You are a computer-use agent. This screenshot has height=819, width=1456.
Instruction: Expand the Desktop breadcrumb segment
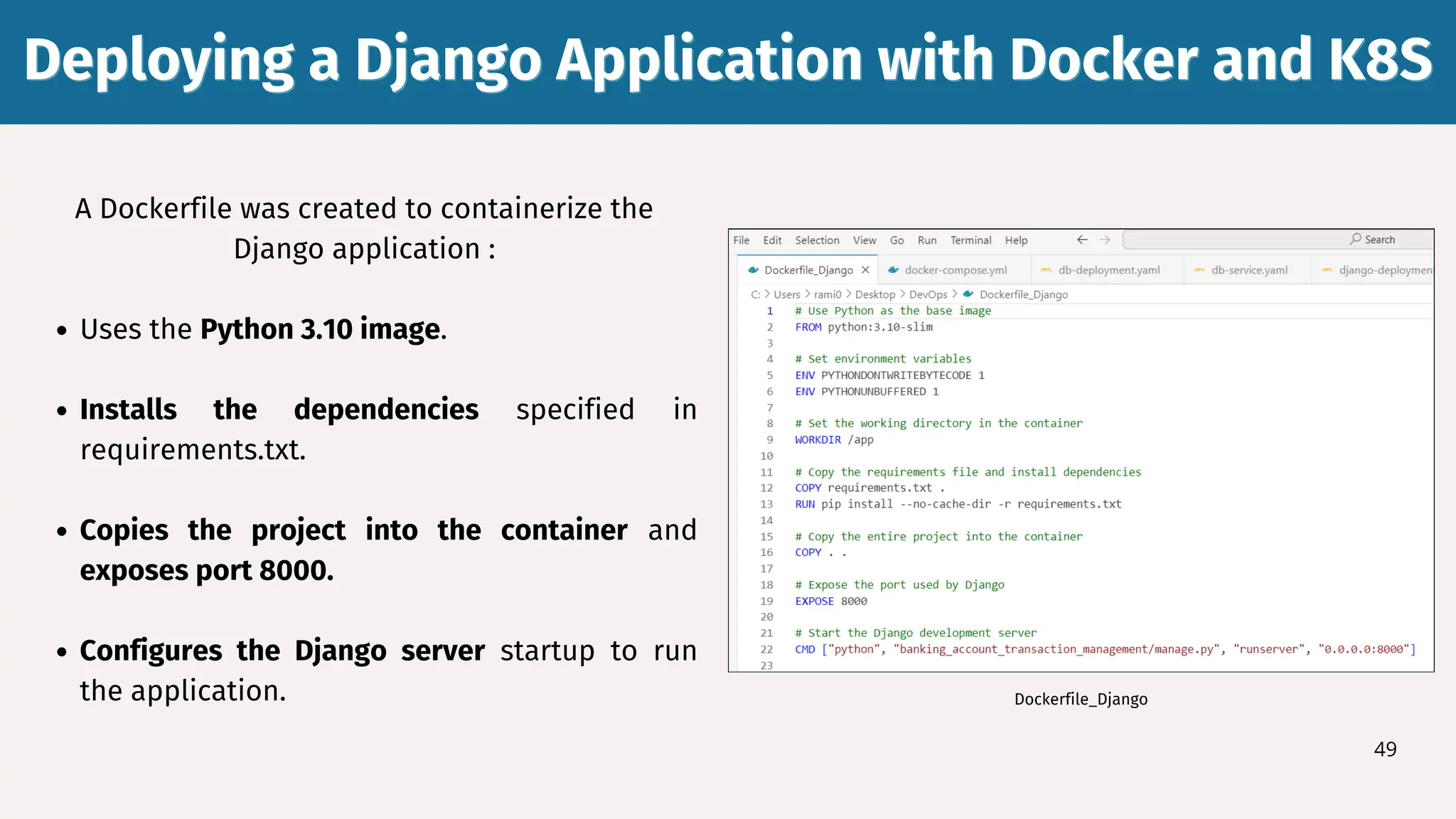pos(874,294)
